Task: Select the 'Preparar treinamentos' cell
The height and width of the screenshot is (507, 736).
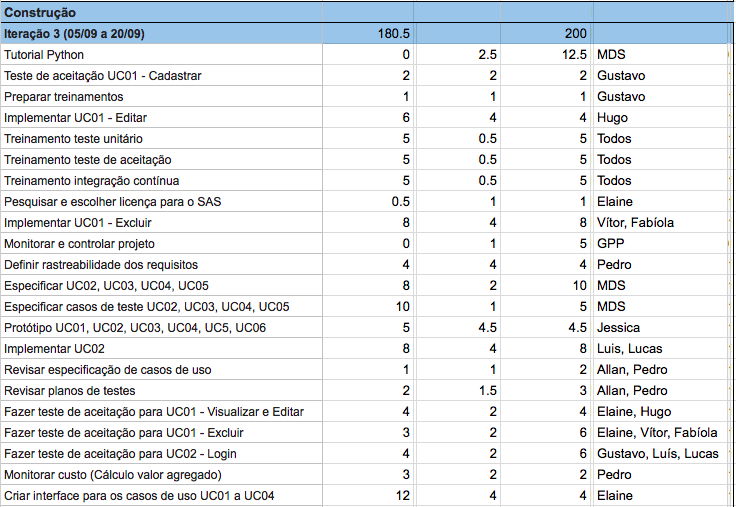Action: [x=161, y=97]
